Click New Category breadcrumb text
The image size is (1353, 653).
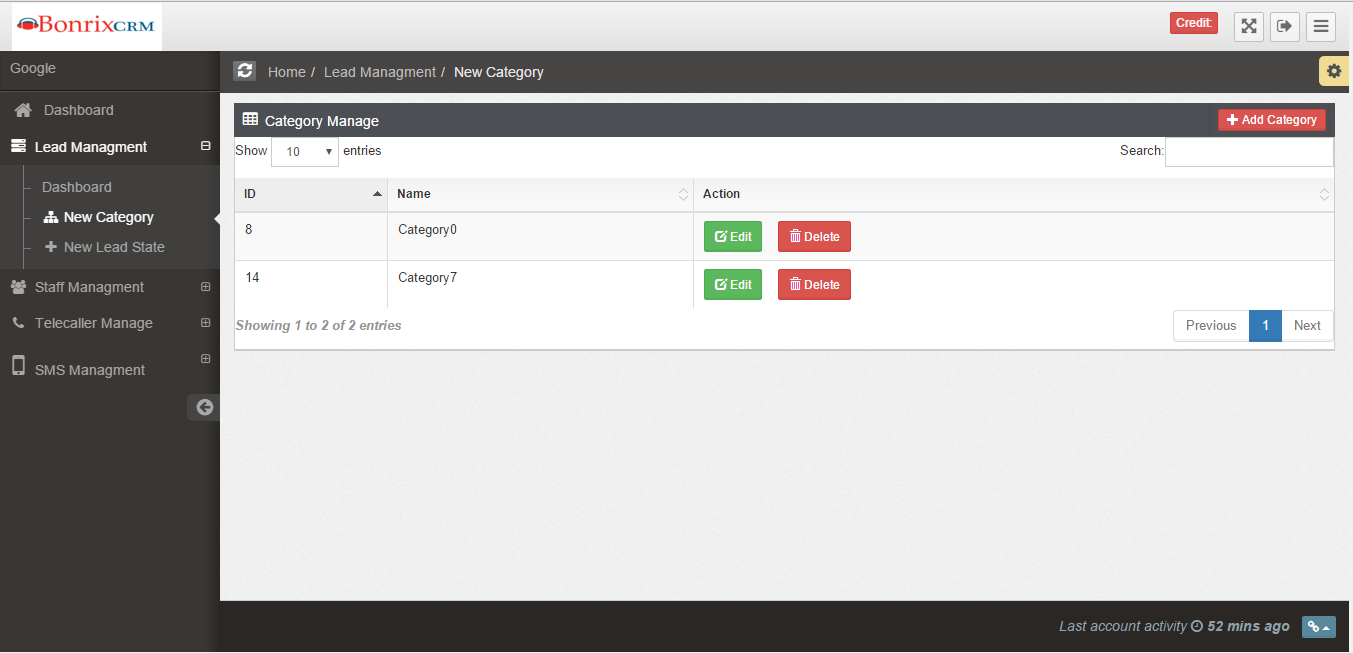499,72
